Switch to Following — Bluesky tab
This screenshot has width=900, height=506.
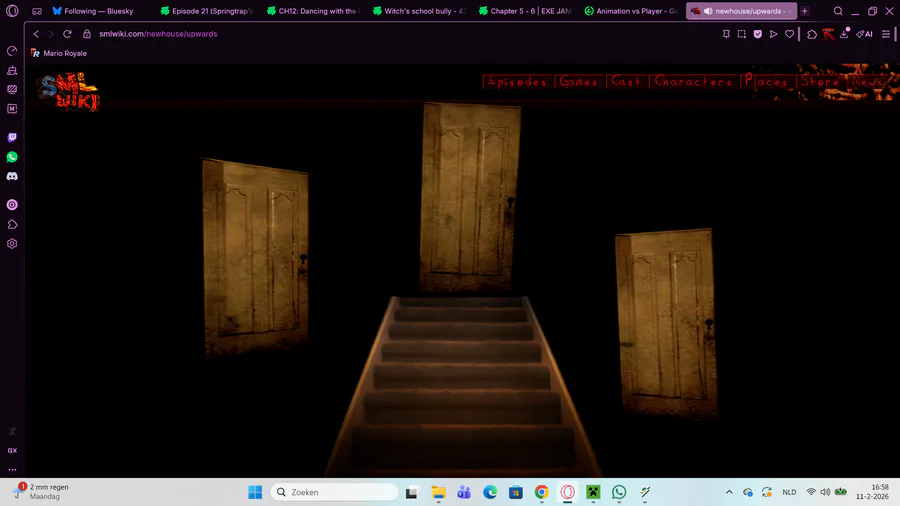pos(93,11)
